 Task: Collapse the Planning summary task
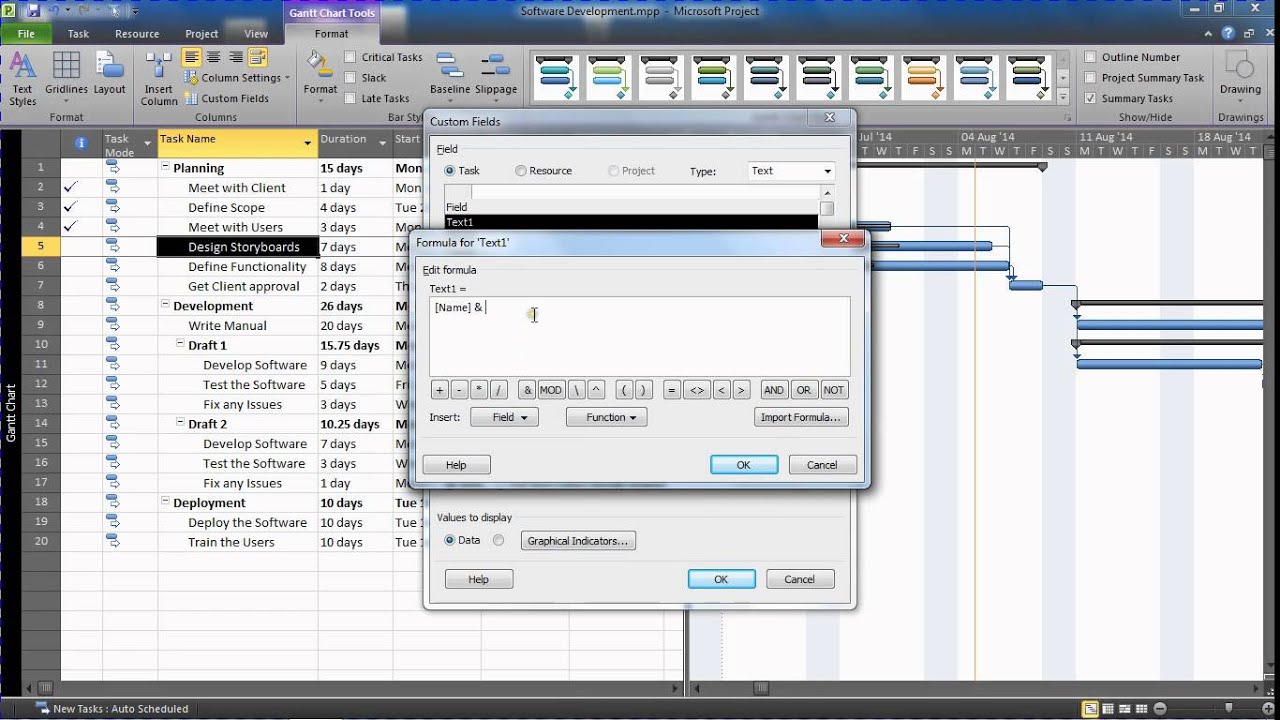pyautogui.click(x=165, y=168)
